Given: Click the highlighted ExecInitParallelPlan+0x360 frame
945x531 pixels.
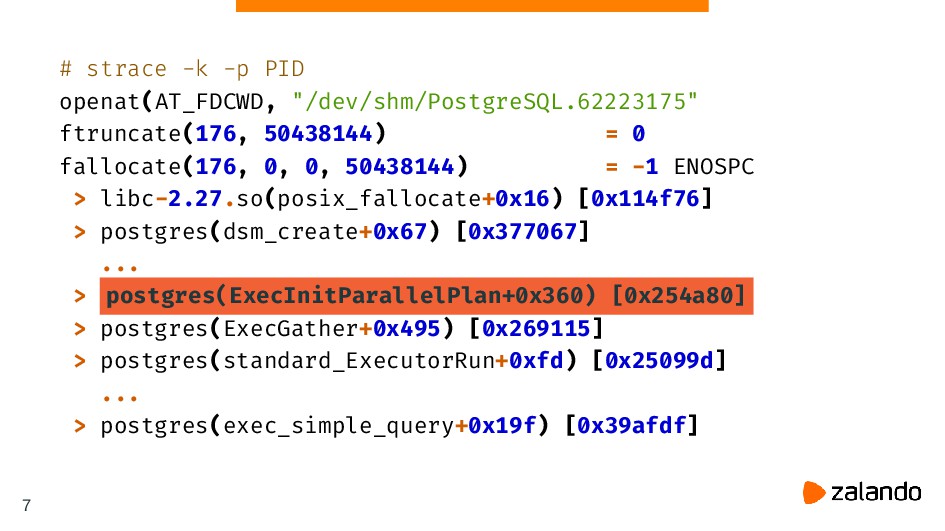Looking at the screenshot, I should point(426,296).
